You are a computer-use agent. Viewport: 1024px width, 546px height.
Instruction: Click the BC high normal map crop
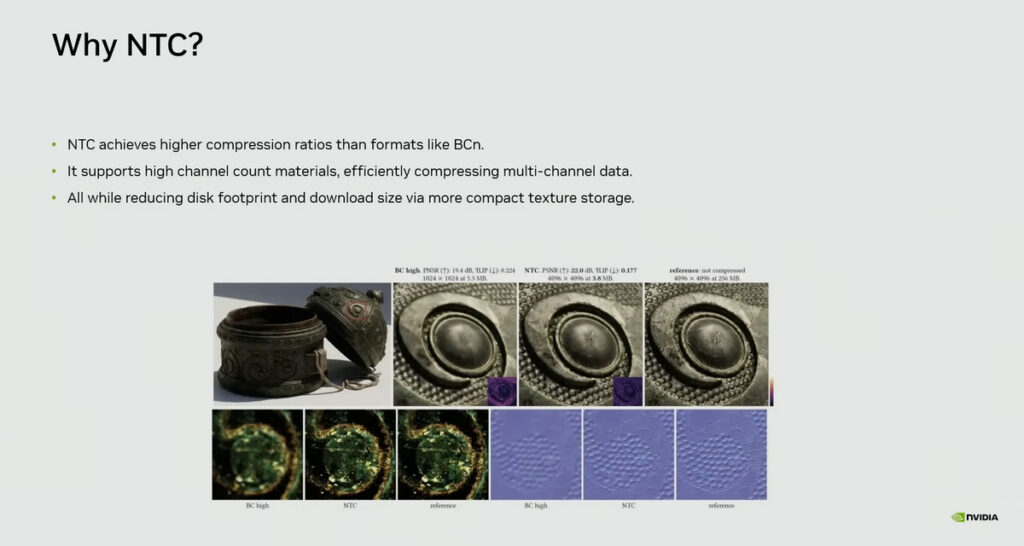tap(536, 455)
